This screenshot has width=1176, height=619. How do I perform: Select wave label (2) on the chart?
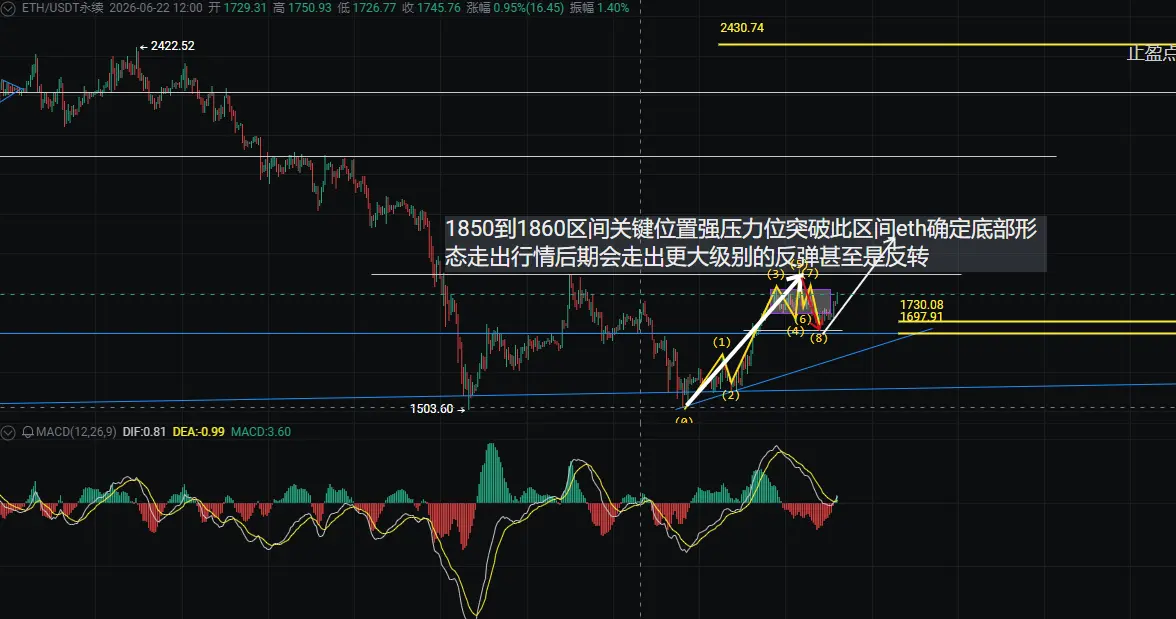point(730,395)
